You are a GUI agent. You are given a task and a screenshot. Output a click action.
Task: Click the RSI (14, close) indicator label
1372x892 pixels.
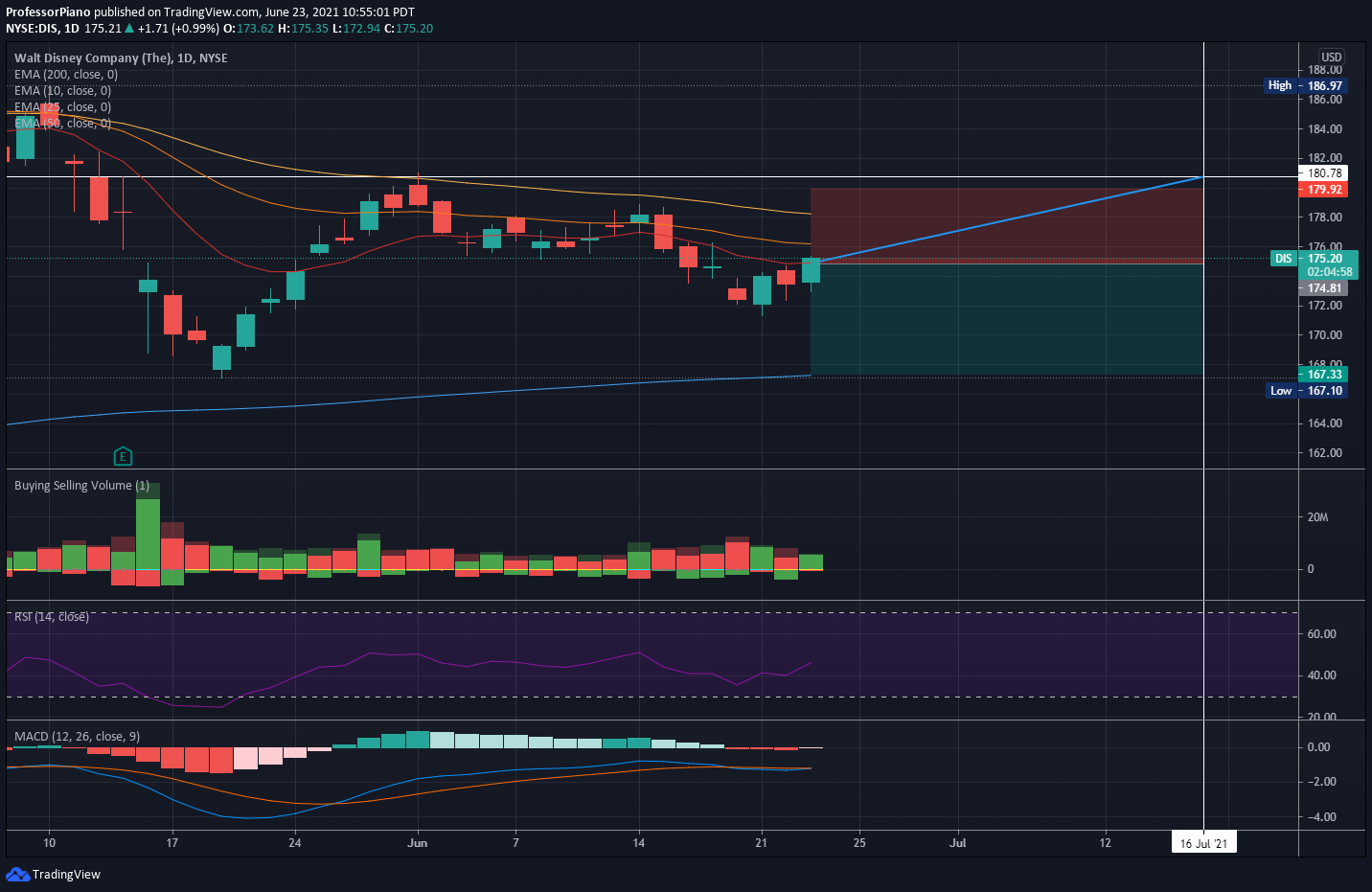tap(52, 616)
